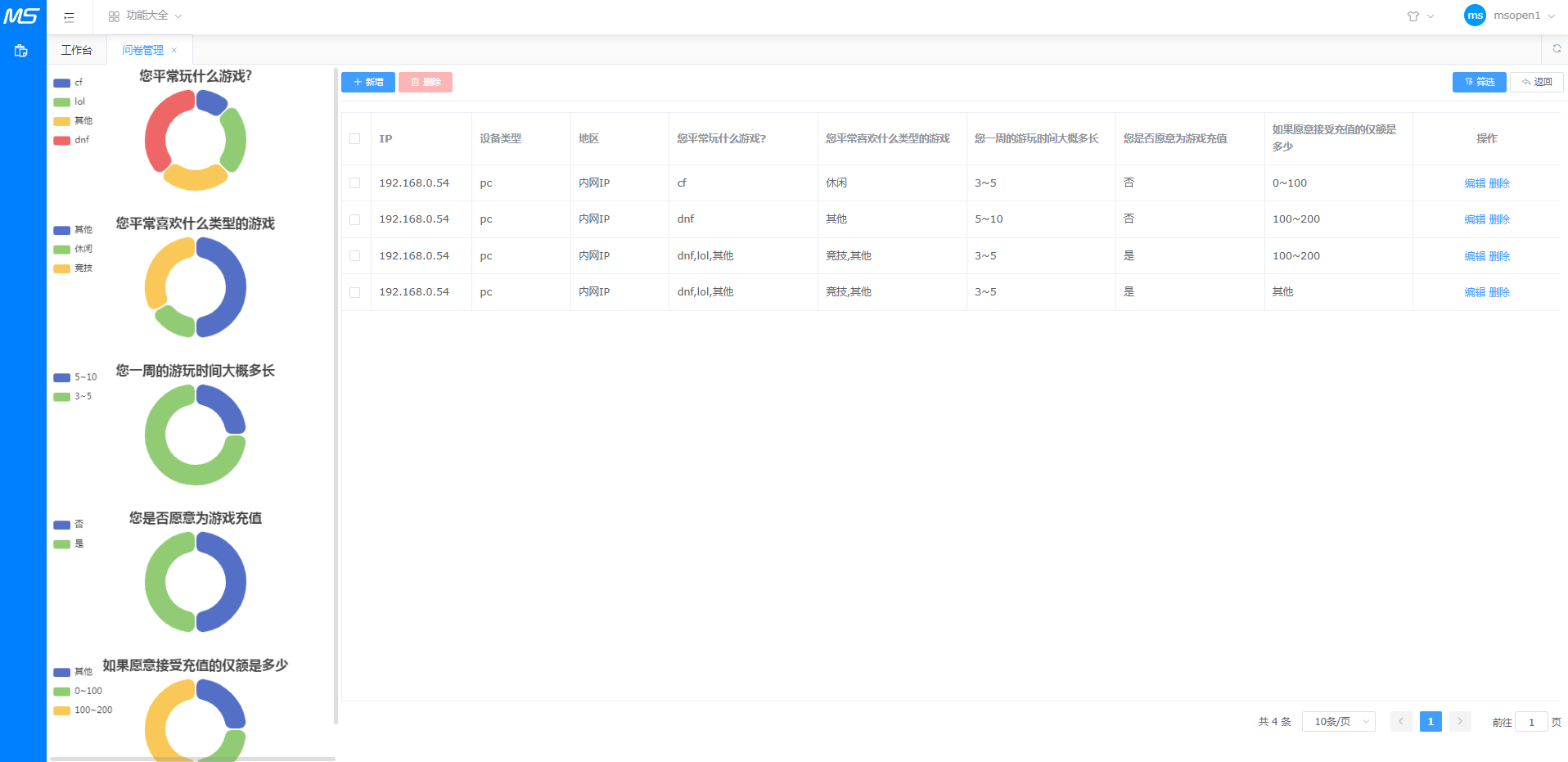Image resolution: width=1568 pixels, height=762 pixels.
Task: Click the theme shirt icon
Action: point(1413,16)
